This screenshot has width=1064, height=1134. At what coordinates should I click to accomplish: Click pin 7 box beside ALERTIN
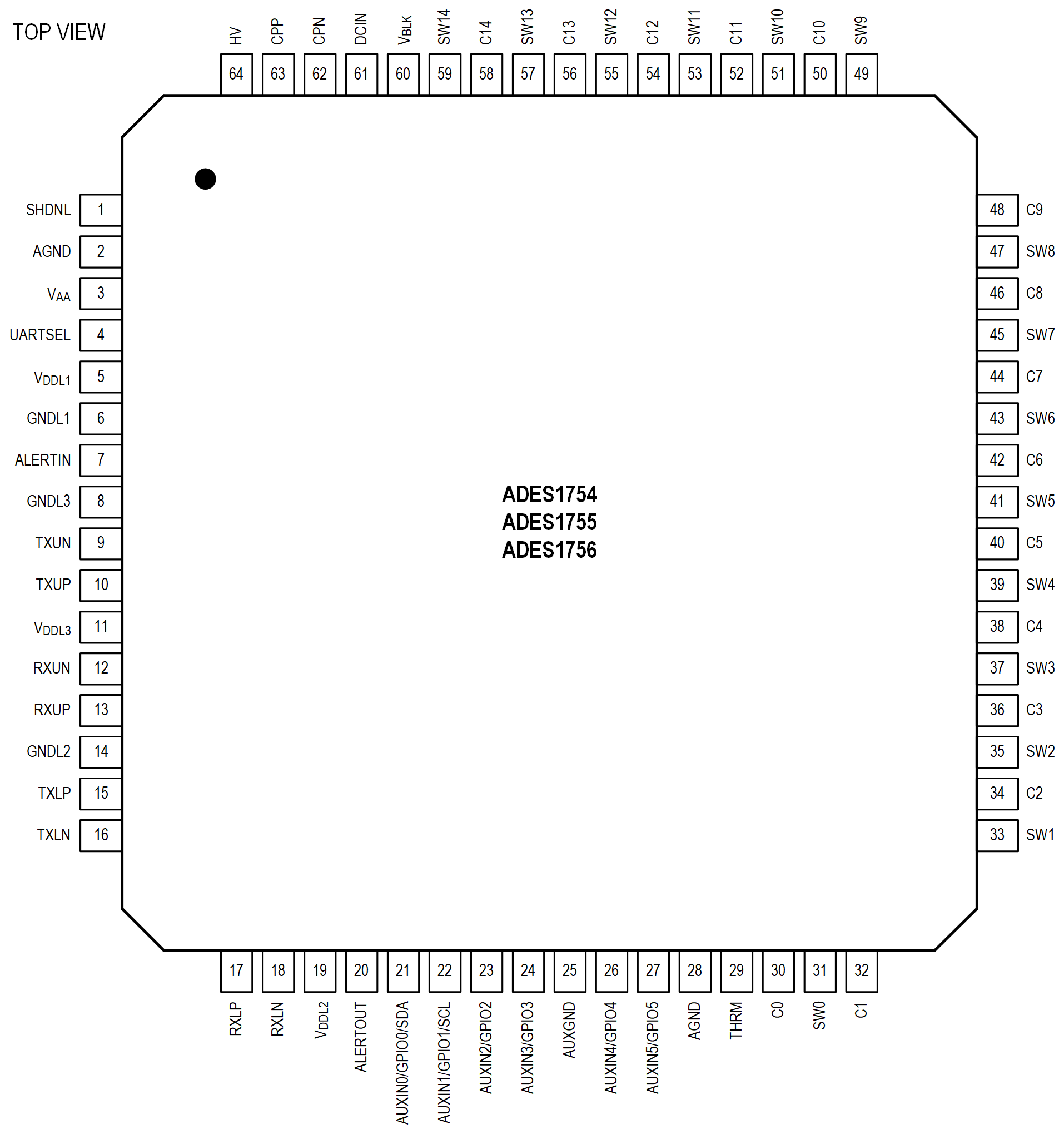tap(101, 460)
